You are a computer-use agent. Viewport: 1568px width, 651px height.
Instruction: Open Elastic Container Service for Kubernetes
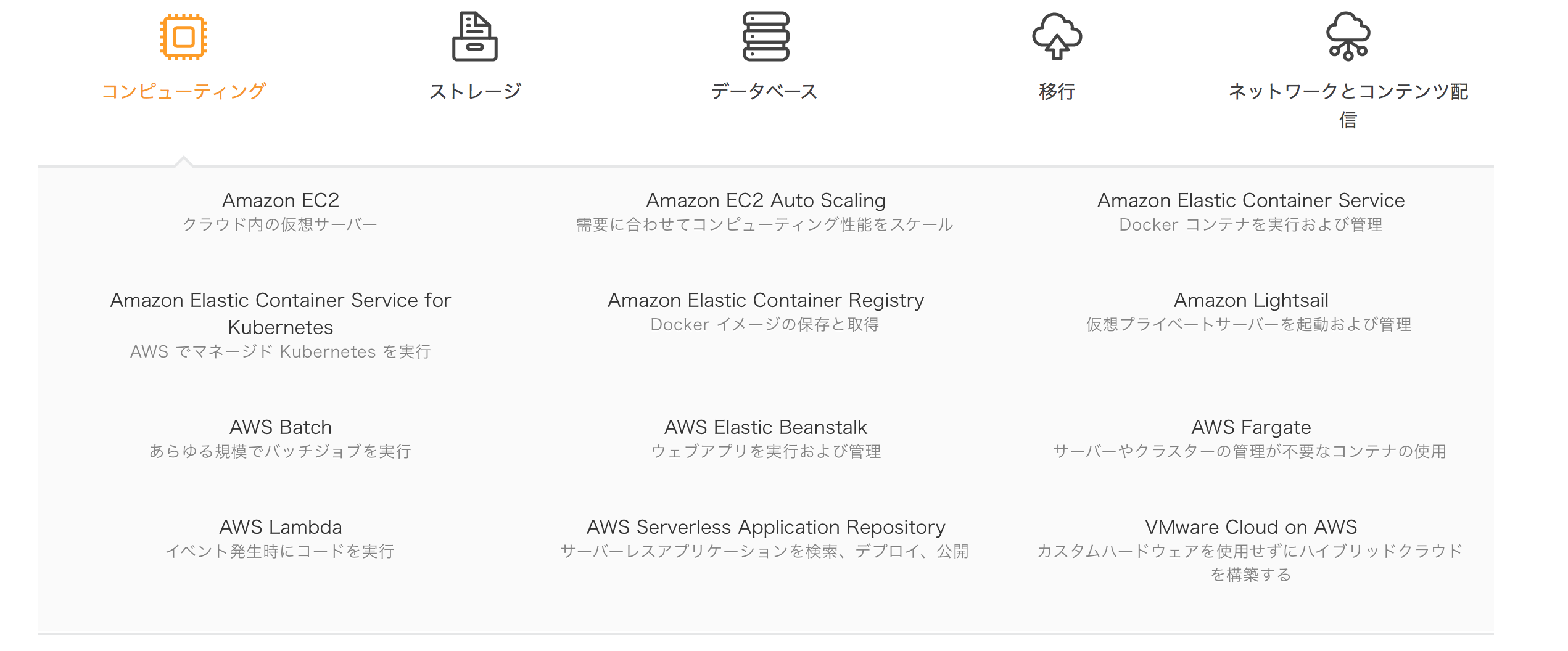(x=280, y=313)
